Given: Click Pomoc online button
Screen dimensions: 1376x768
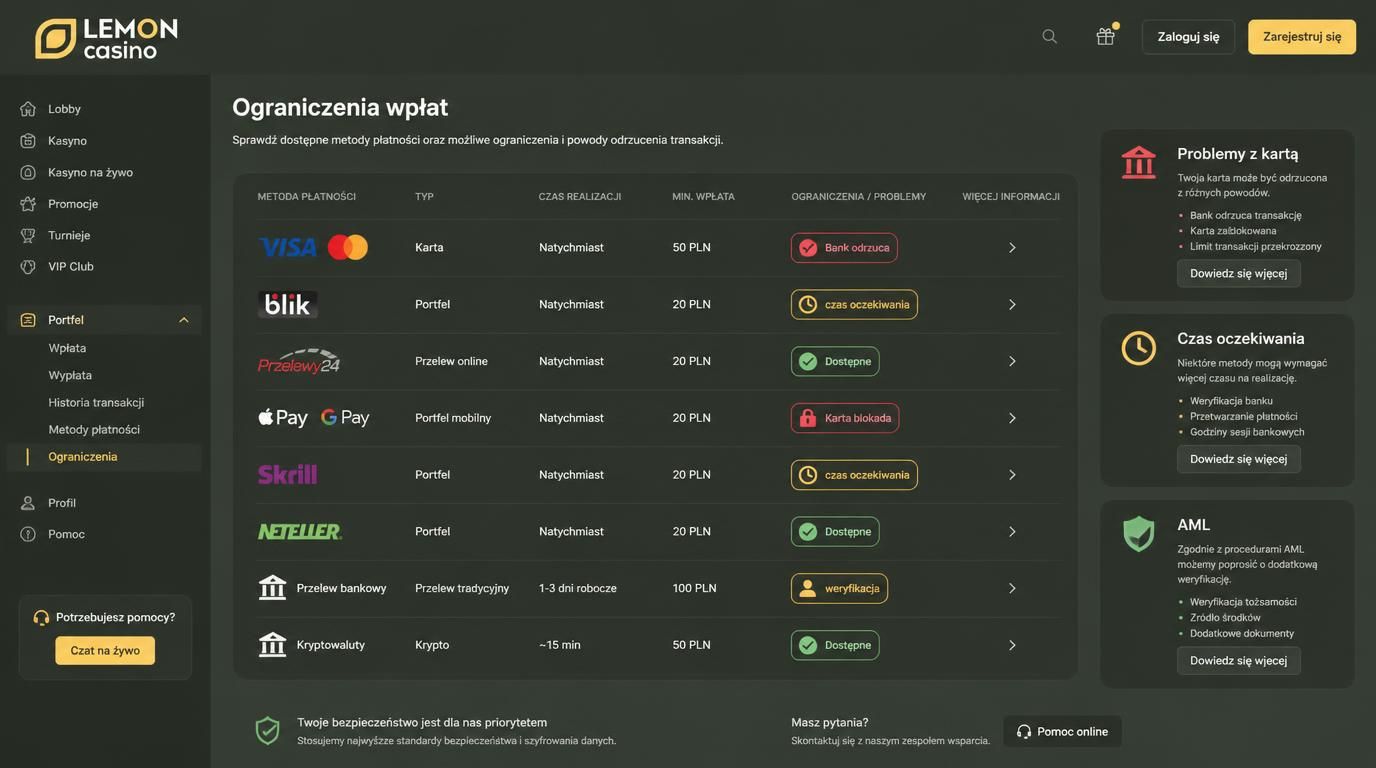Looking at the screenshot, I should tap(1062, 732).
